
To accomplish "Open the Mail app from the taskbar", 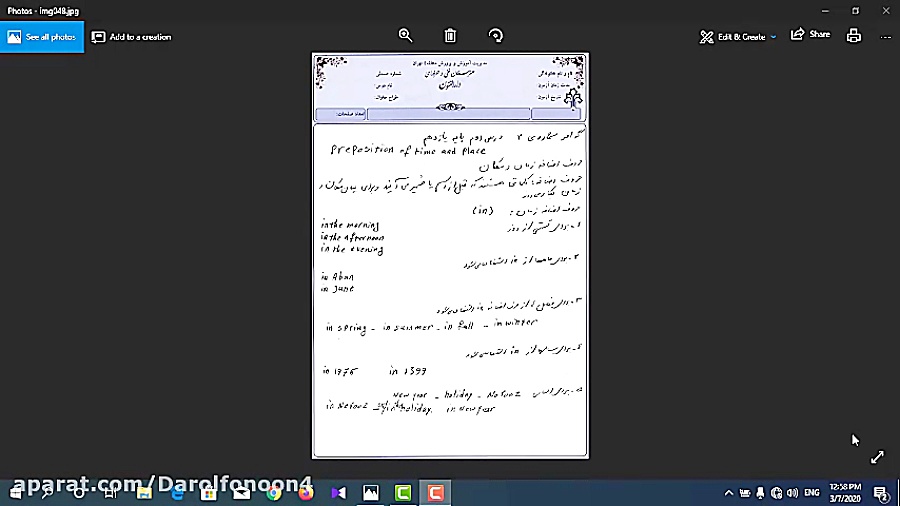I will (242, 493).
